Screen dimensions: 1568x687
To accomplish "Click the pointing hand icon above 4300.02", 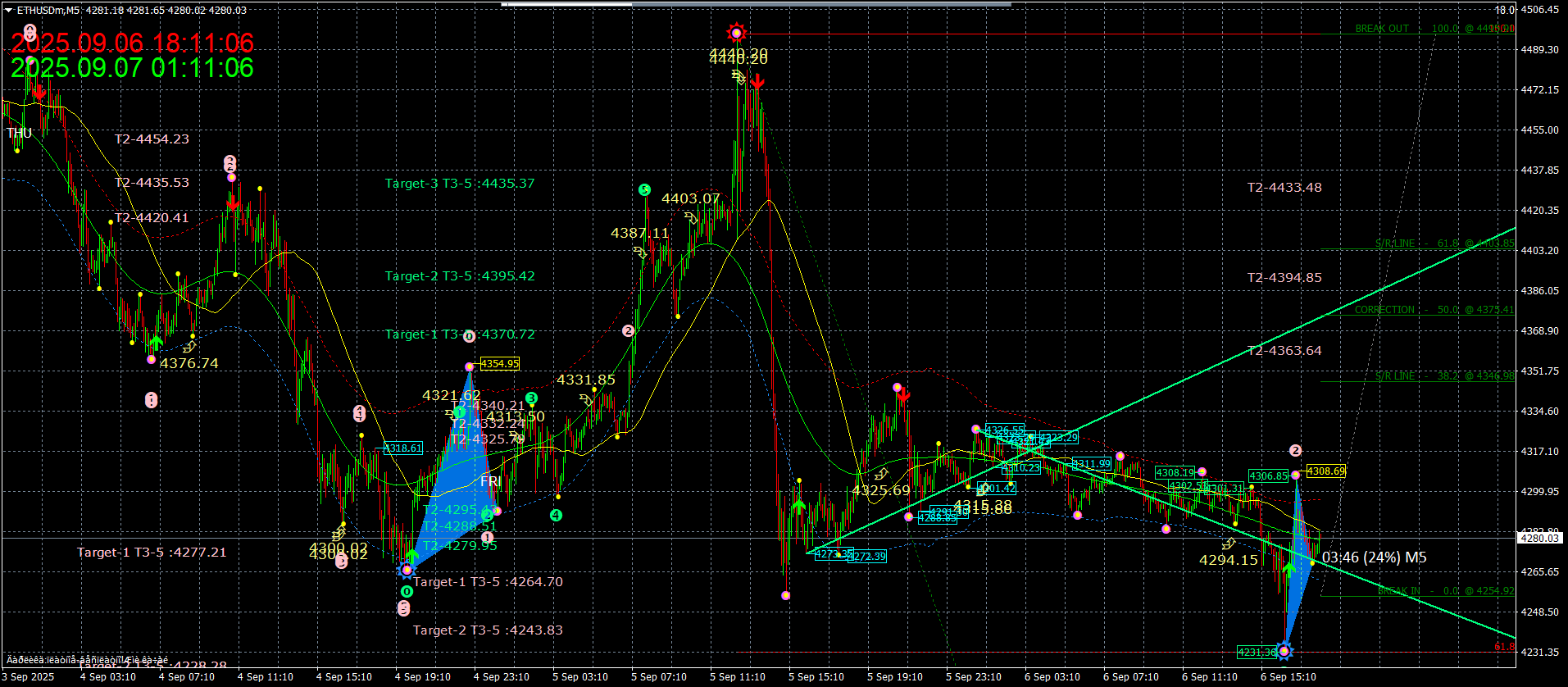I will (x=339, y=534).
